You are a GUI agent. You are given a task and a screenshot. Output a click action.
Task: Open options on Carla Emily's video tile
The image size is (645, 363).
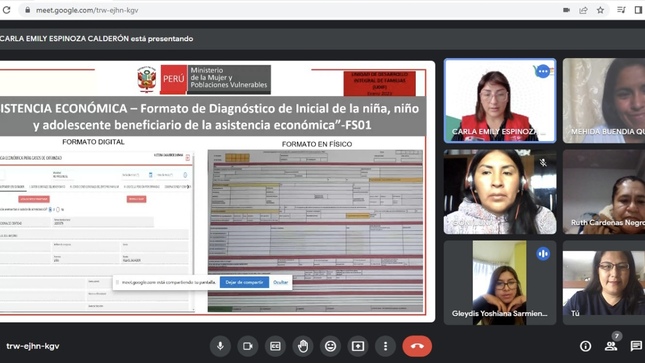click(543, 72)
